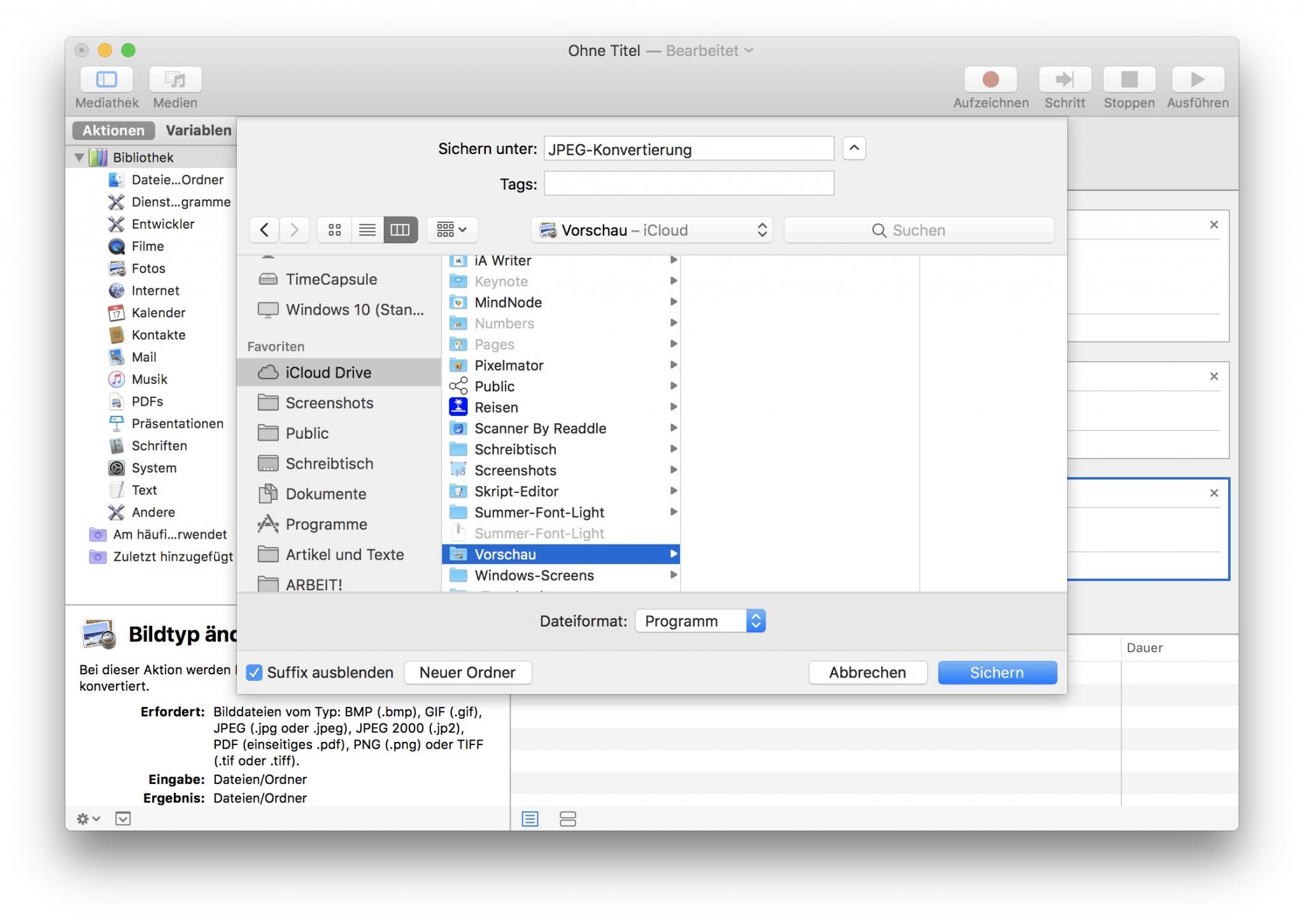Expand the Vorschau folder in file list
Viewport: 1304px width, 924px height.
673,554
